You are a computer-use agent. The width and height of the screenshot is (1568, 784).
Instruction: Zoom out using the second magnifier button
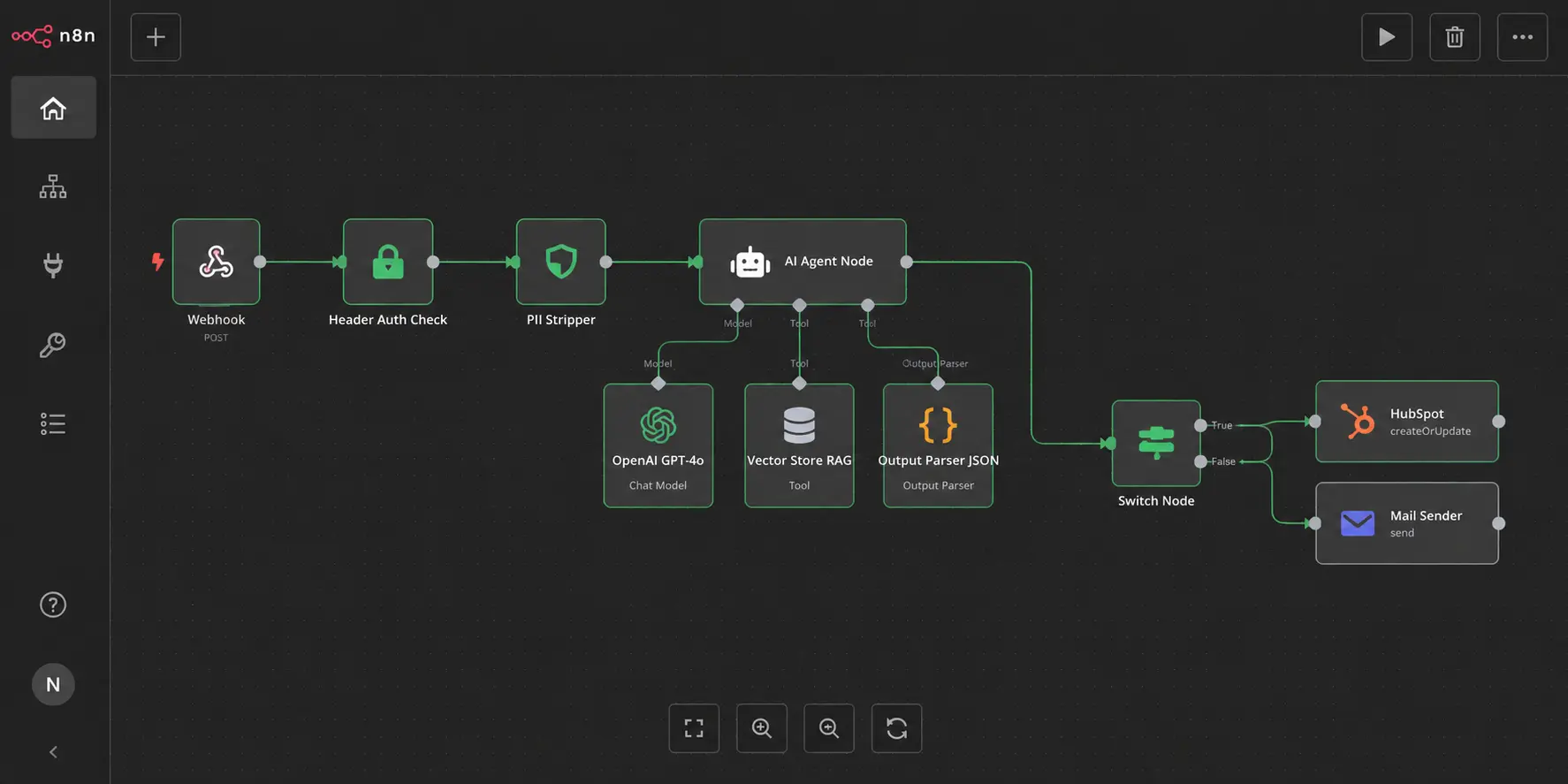pyautogui.click(x=829, y=728)
